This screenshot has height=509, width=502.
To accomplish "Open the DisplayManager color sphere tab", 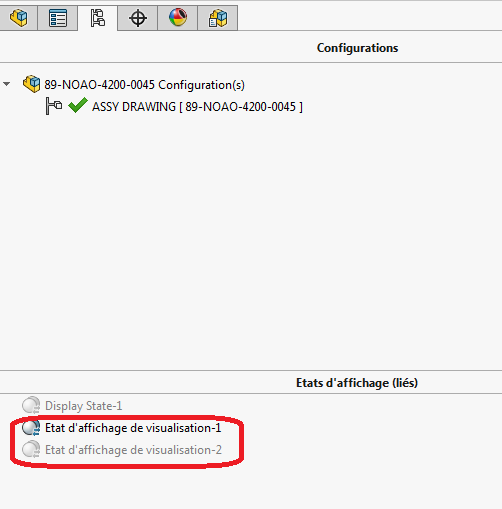I will (x=178, y=18).
